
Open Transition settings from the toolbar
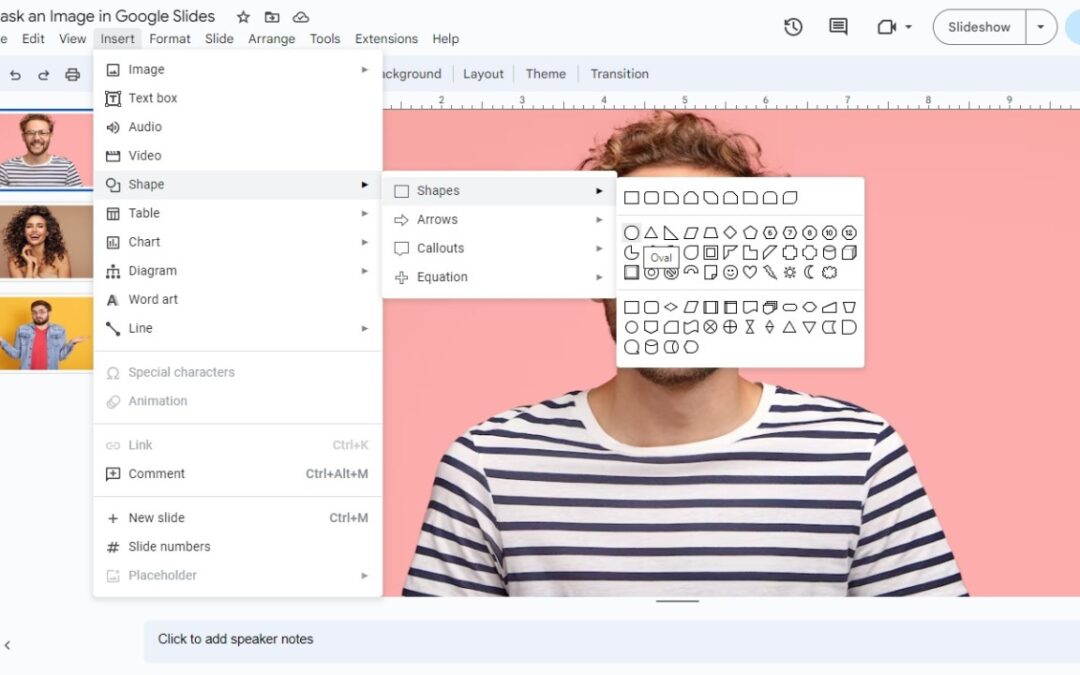tap(619, 73)
